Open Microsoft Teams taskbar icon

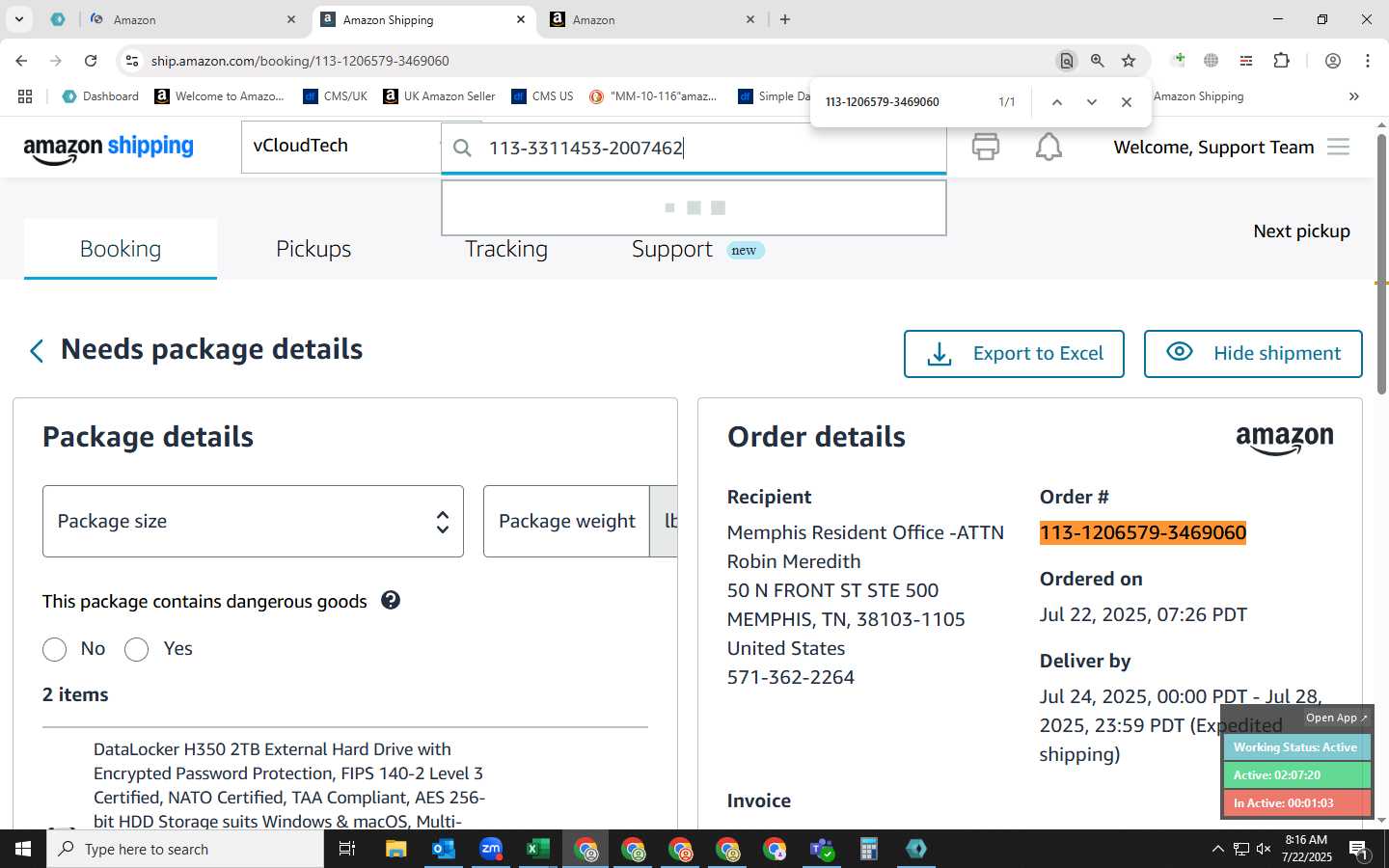(822, 849)
